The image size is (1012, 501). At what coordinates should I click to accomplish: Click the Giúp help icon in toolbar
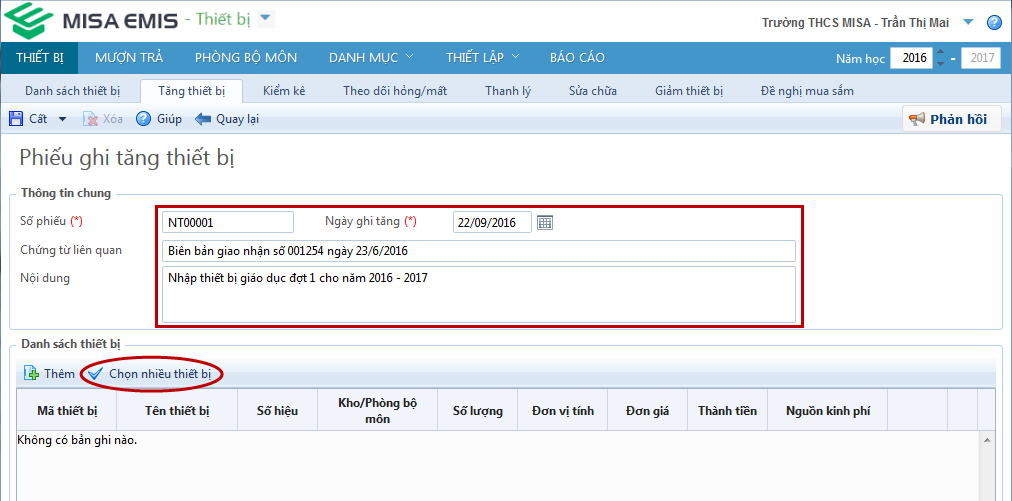143,119
